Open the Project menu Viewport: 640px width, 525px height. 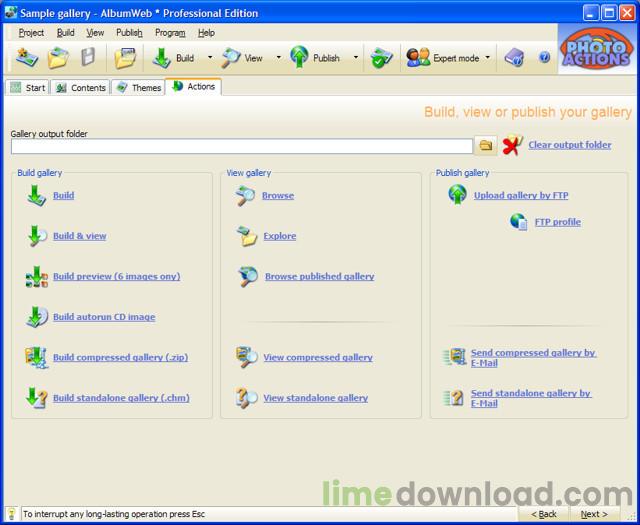click(31, 33)
